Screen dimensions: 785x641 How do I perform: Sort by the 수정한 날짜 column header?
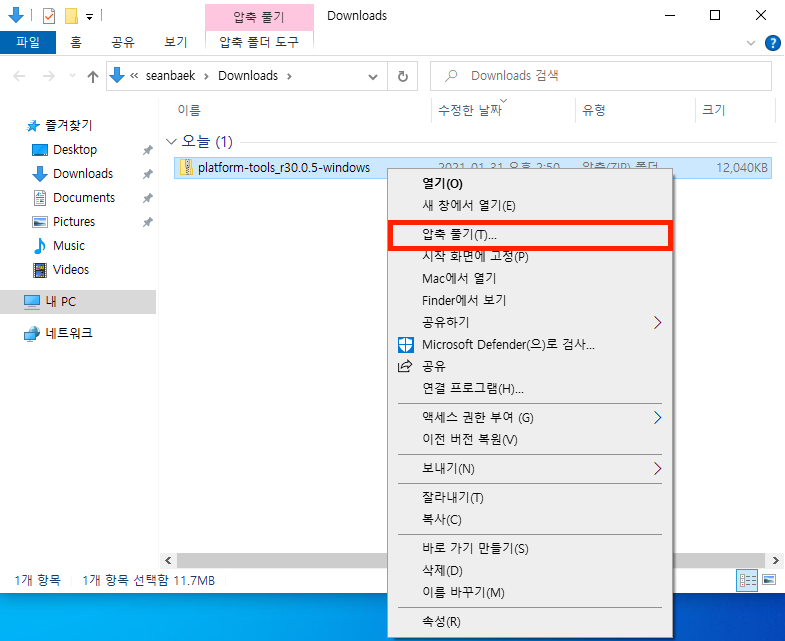tap(470, 110)
